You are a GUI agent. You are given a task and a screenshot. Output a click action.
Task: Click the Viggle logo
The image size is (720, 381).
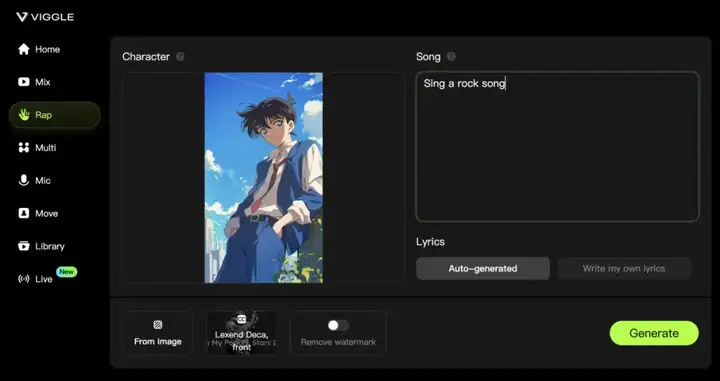coord(45,17)
